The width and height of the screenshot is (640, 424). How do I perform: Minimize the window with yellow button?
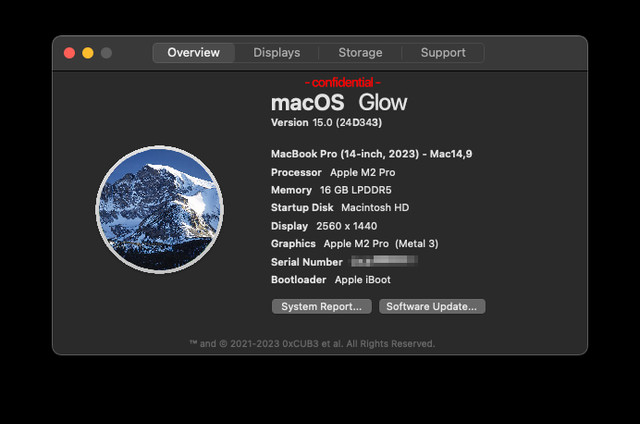point(88,53)
